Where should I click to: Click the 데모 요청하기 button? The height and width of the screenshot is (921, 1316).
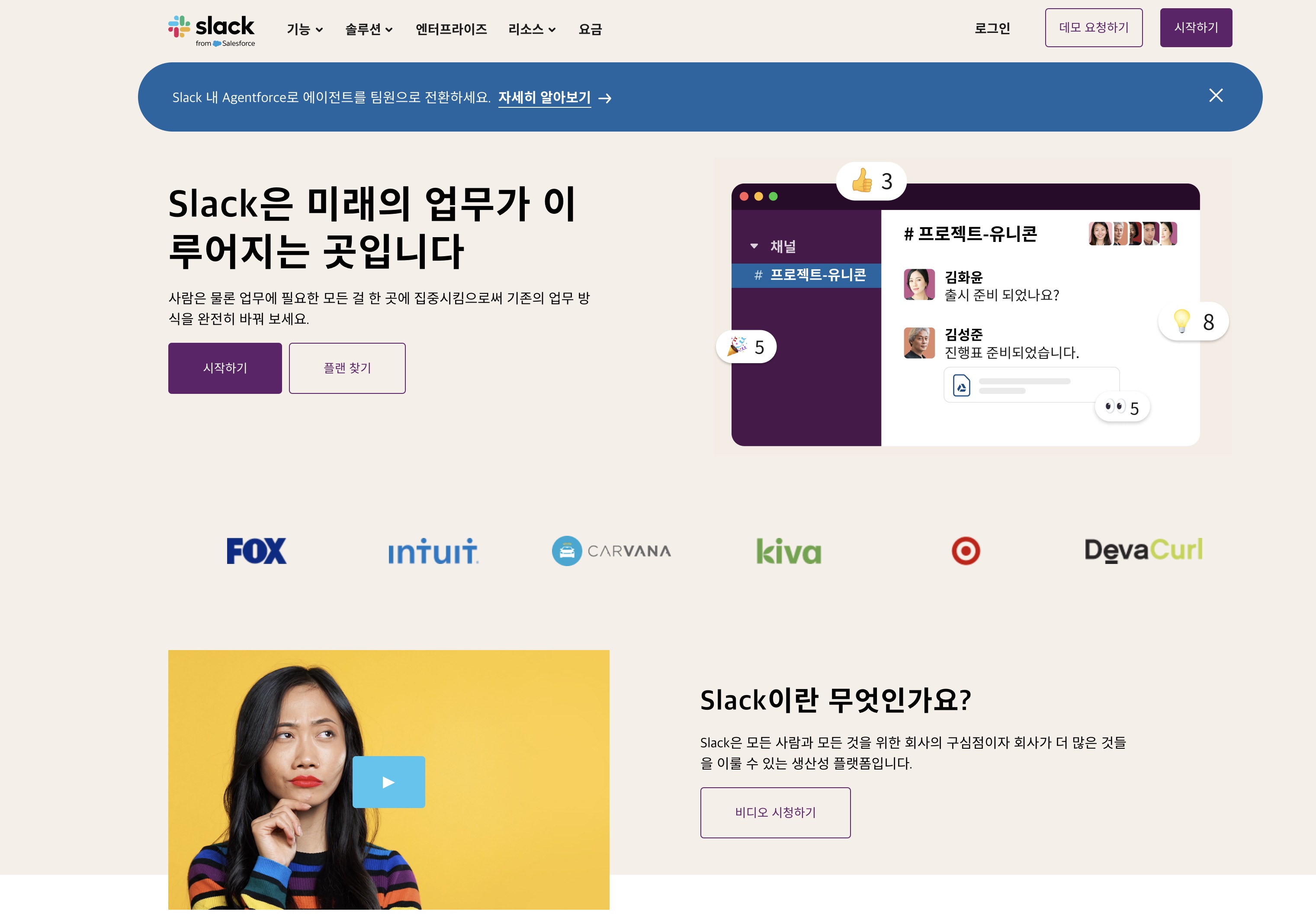pos(1093,28)
